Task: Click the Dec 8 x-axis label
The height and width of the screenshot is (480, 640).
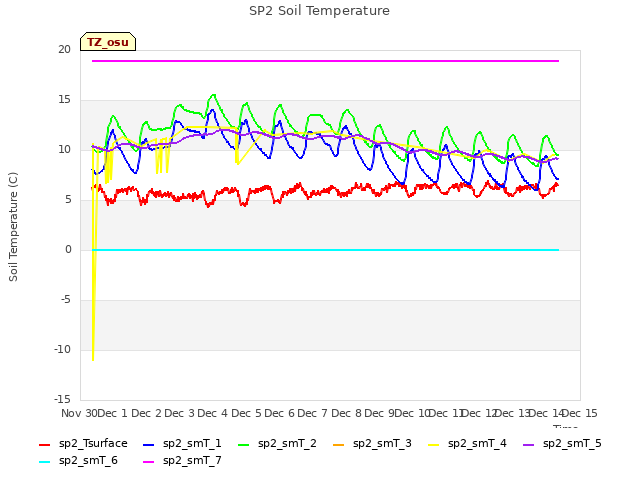Action: coord(346,413)
